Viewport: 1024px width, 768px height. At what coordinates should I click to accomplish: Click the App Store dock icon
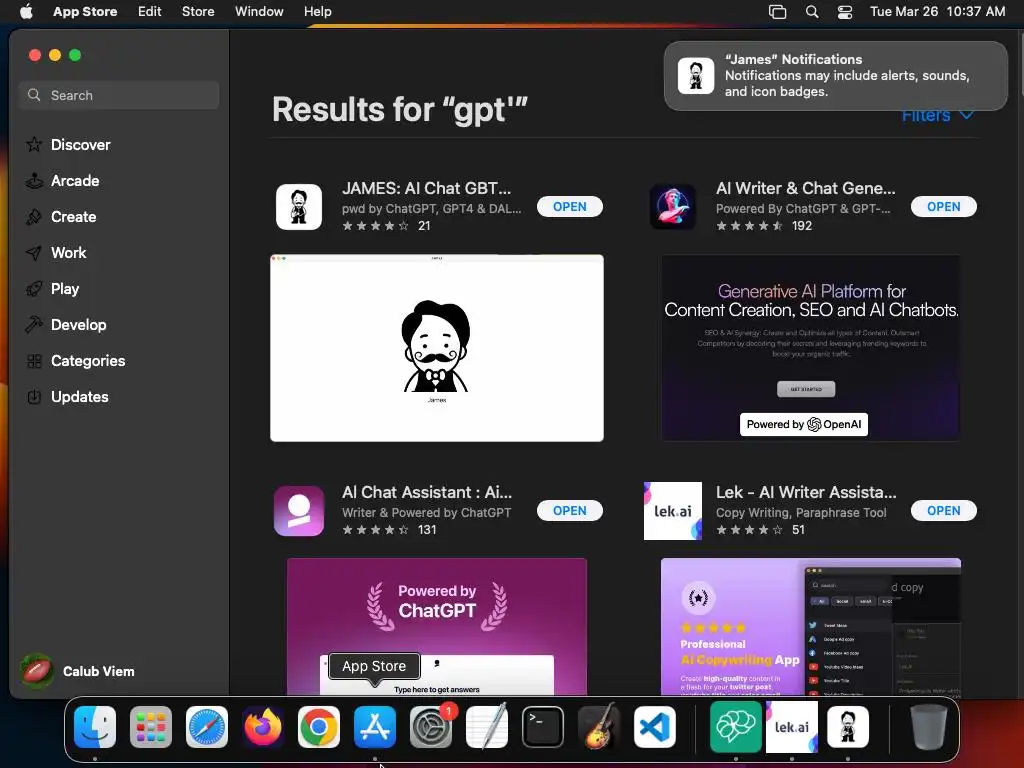click(x=375, y=727)
